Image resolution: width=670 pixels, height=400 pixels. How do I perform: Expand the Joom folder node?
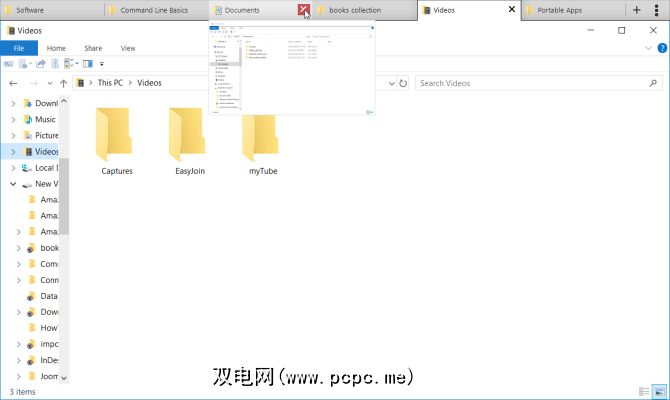(18, 376)
